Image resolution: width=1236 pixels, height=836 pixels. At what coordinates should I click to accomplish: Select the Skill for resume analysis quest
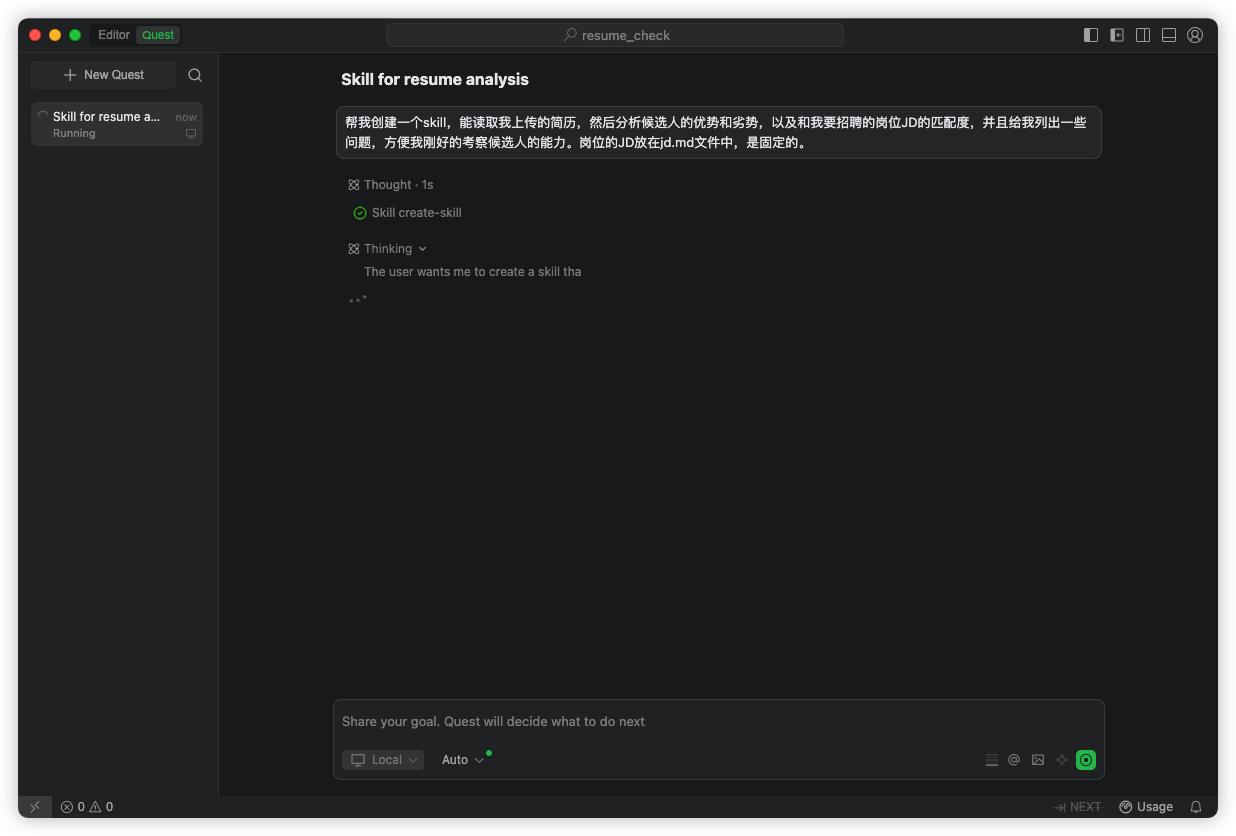[117, 124]
